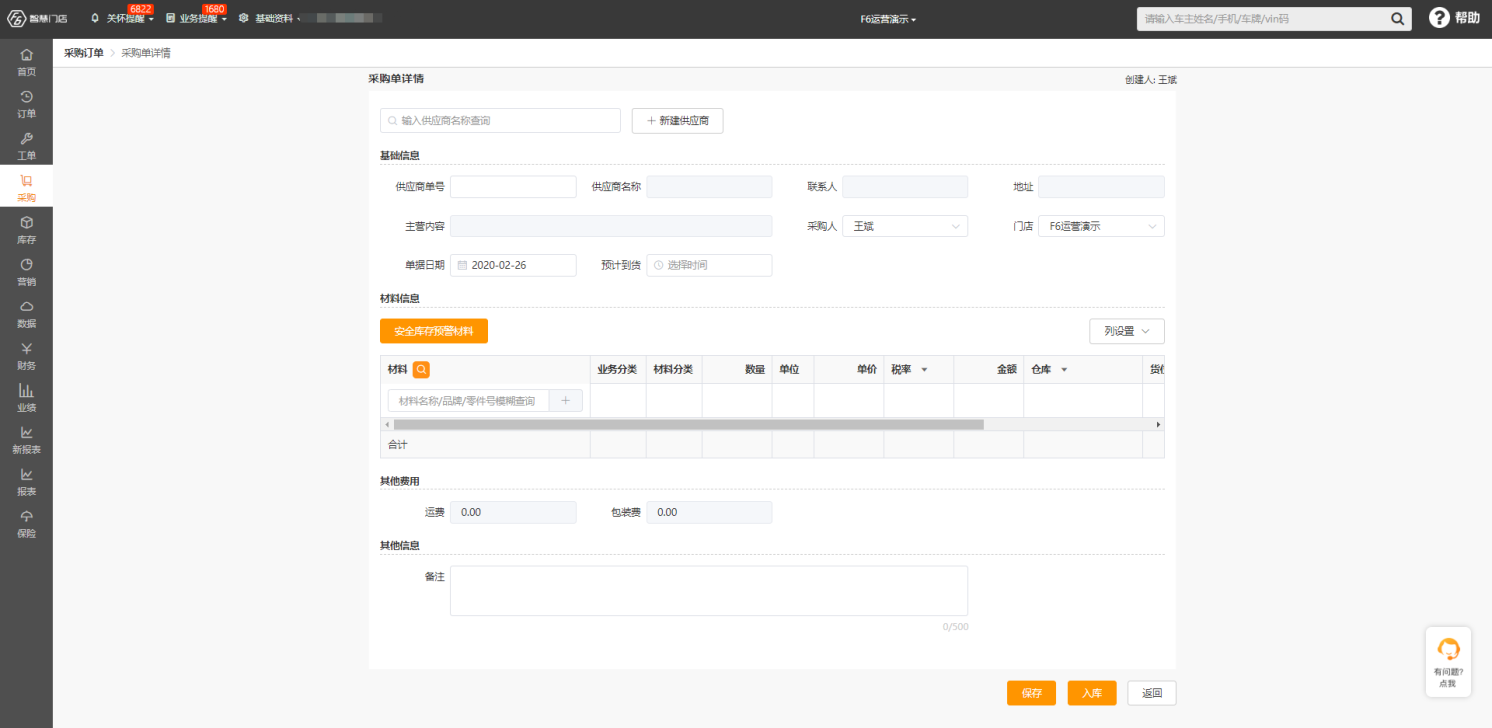This screenshot has width=1492, height=728.
Task: Open the 订单 orders sidebar icon
Action: coord(26,103)
